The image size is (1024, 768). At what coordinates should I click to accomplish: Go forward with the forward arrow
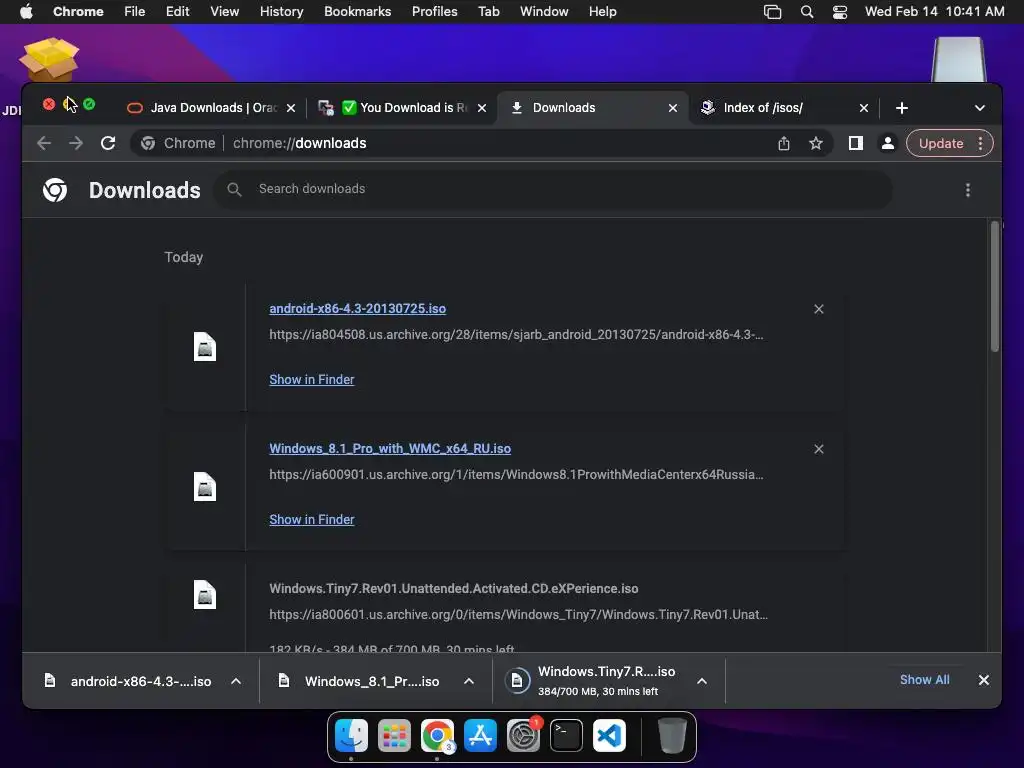point(76,143)
